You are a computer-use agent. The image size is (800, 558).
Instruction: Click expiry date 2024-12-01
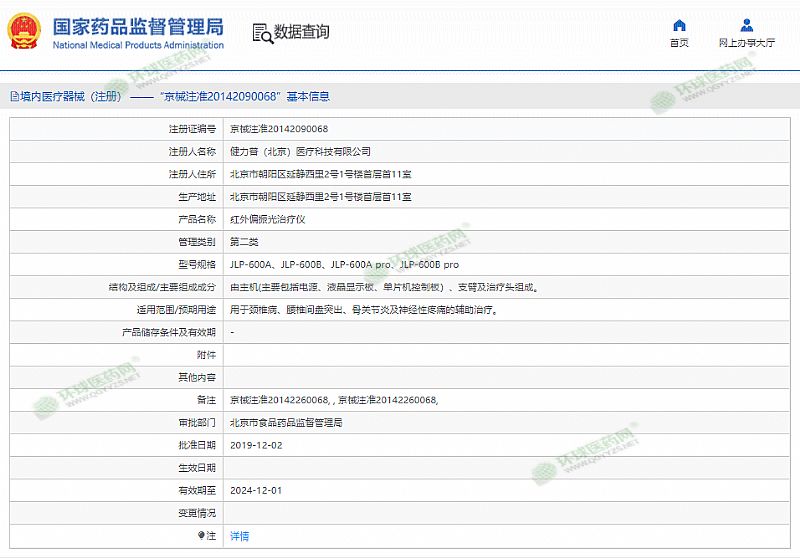(x=256, y=490)
